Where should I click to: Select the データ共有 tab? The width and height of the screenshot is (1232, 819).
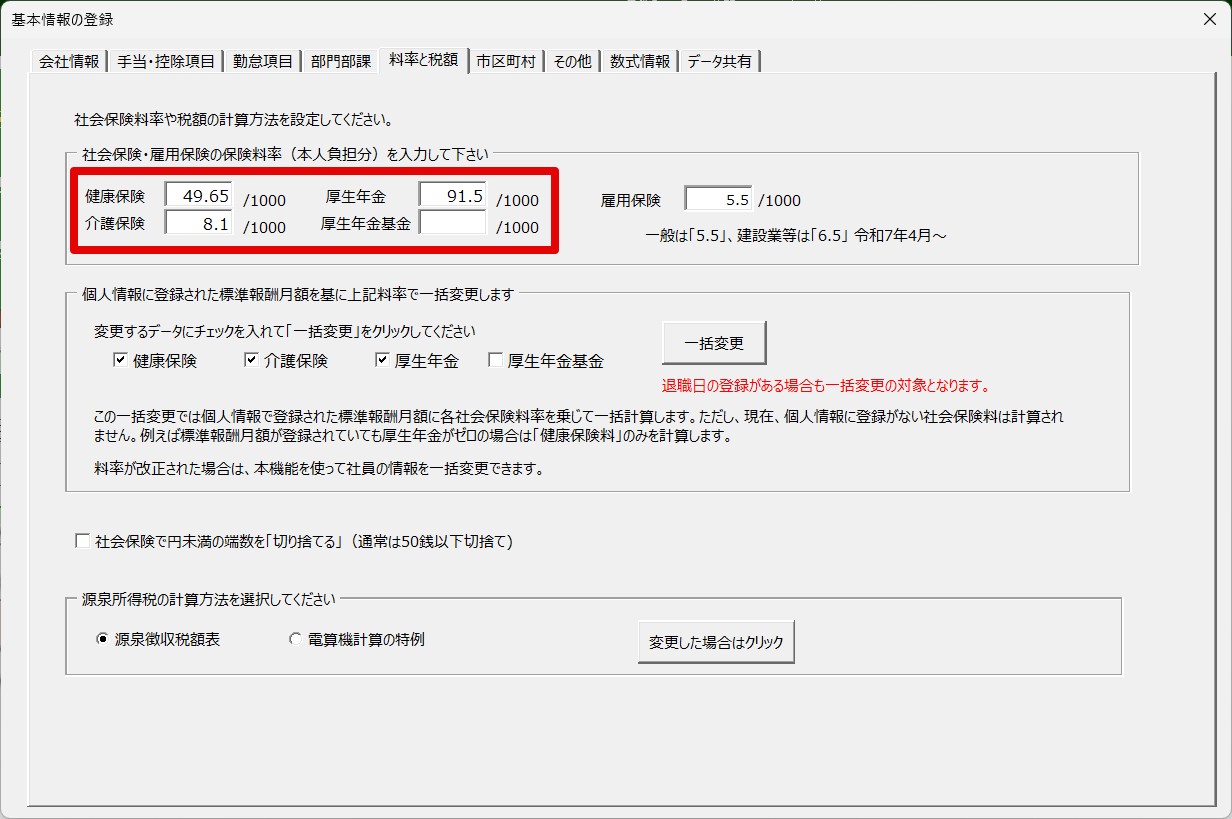719,62
